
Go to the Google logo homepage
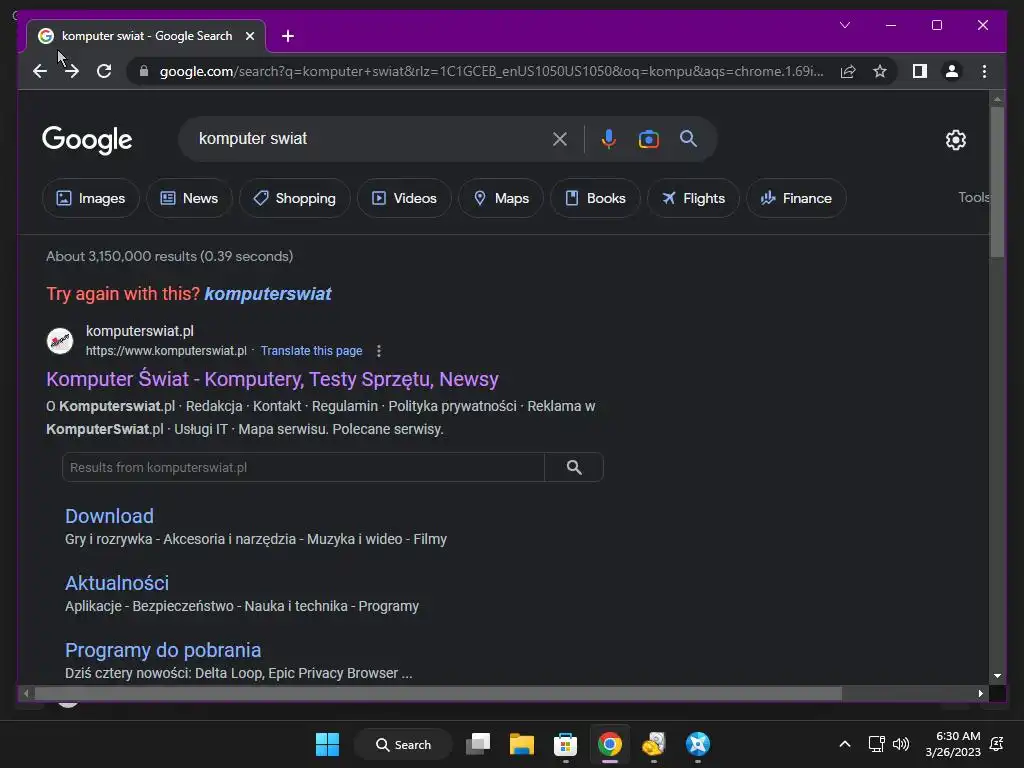[x=87, y=140]
